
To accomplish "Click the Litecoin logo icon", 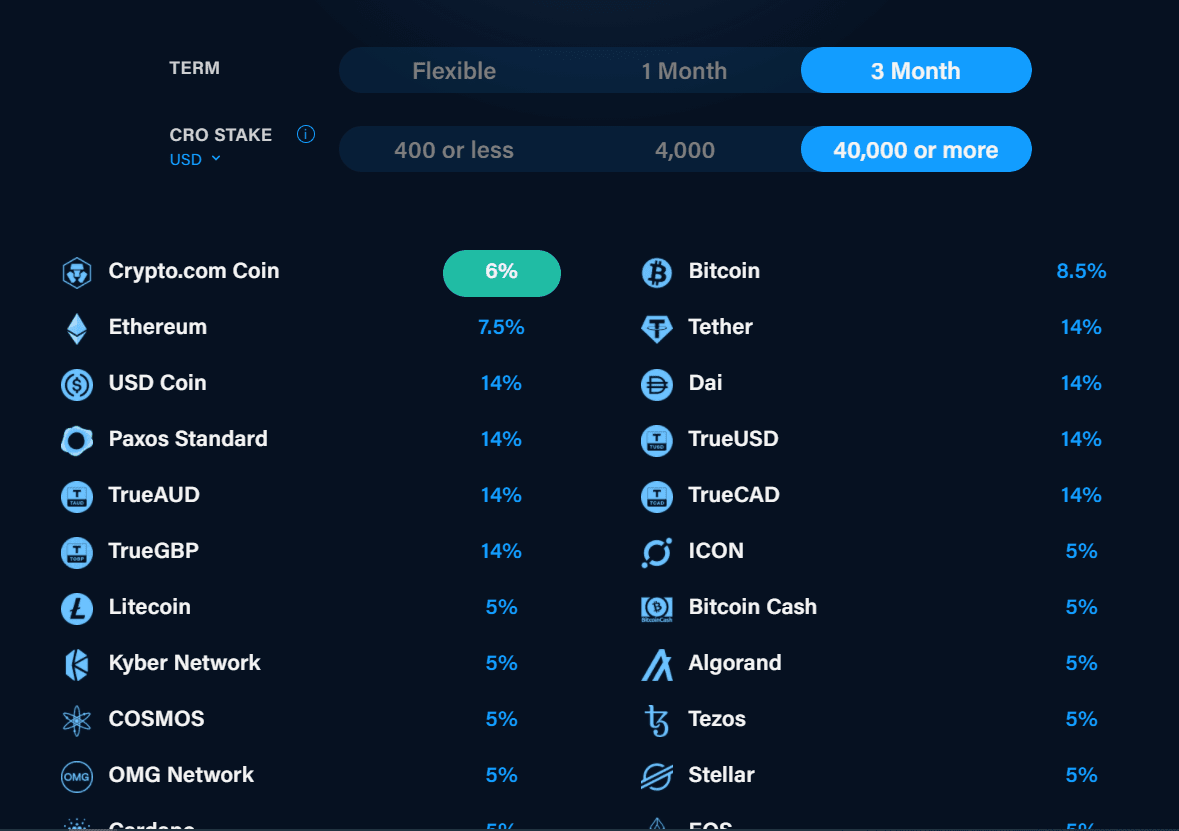I will 77,608.
